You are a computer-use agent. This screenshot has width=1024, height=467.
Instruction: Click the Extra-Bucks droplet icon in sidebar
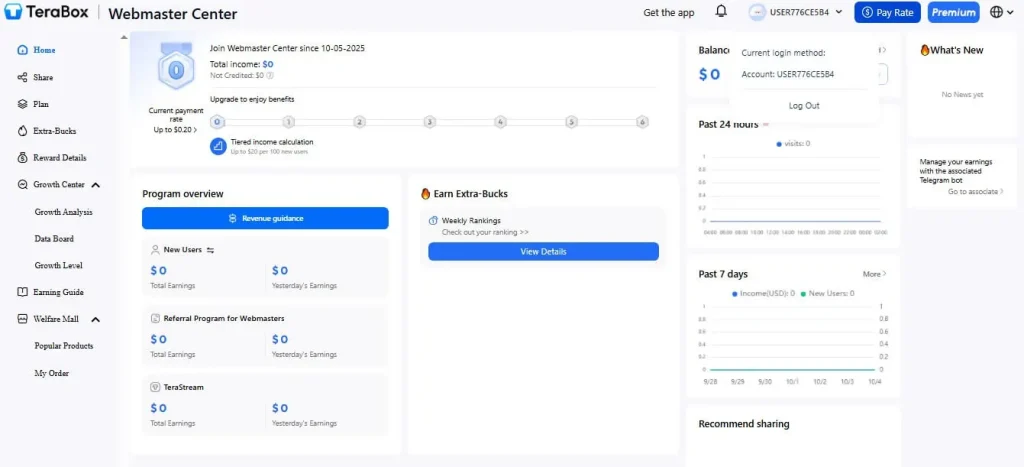22,131
